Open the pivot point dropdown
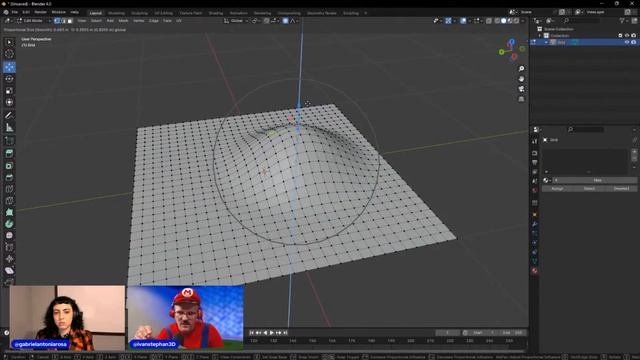640x360 pixels. point(256,20)
